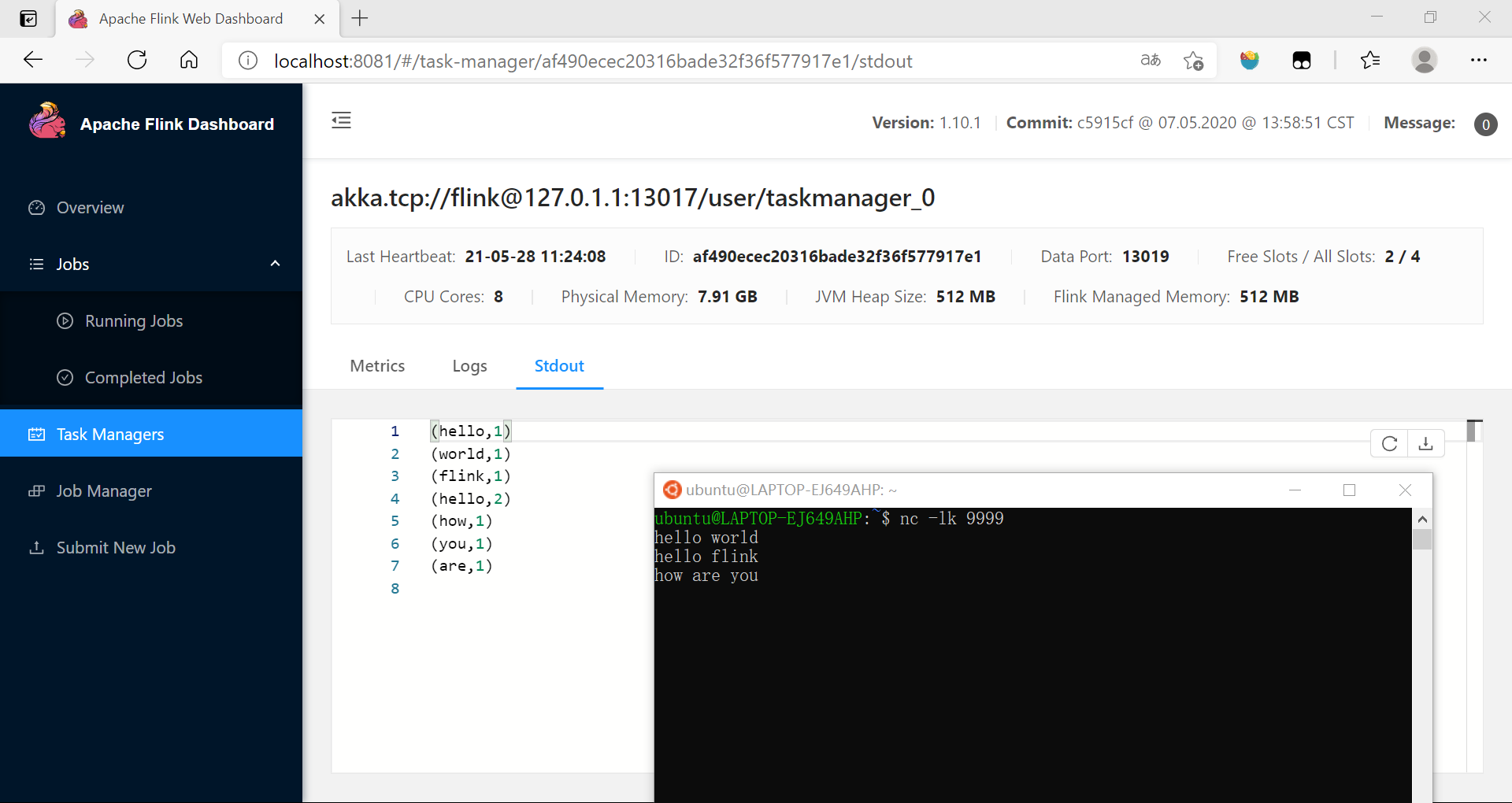Maximize the Ubuntu terminal window
This screenshot has height=803, width=1512.
[1349, 490]
